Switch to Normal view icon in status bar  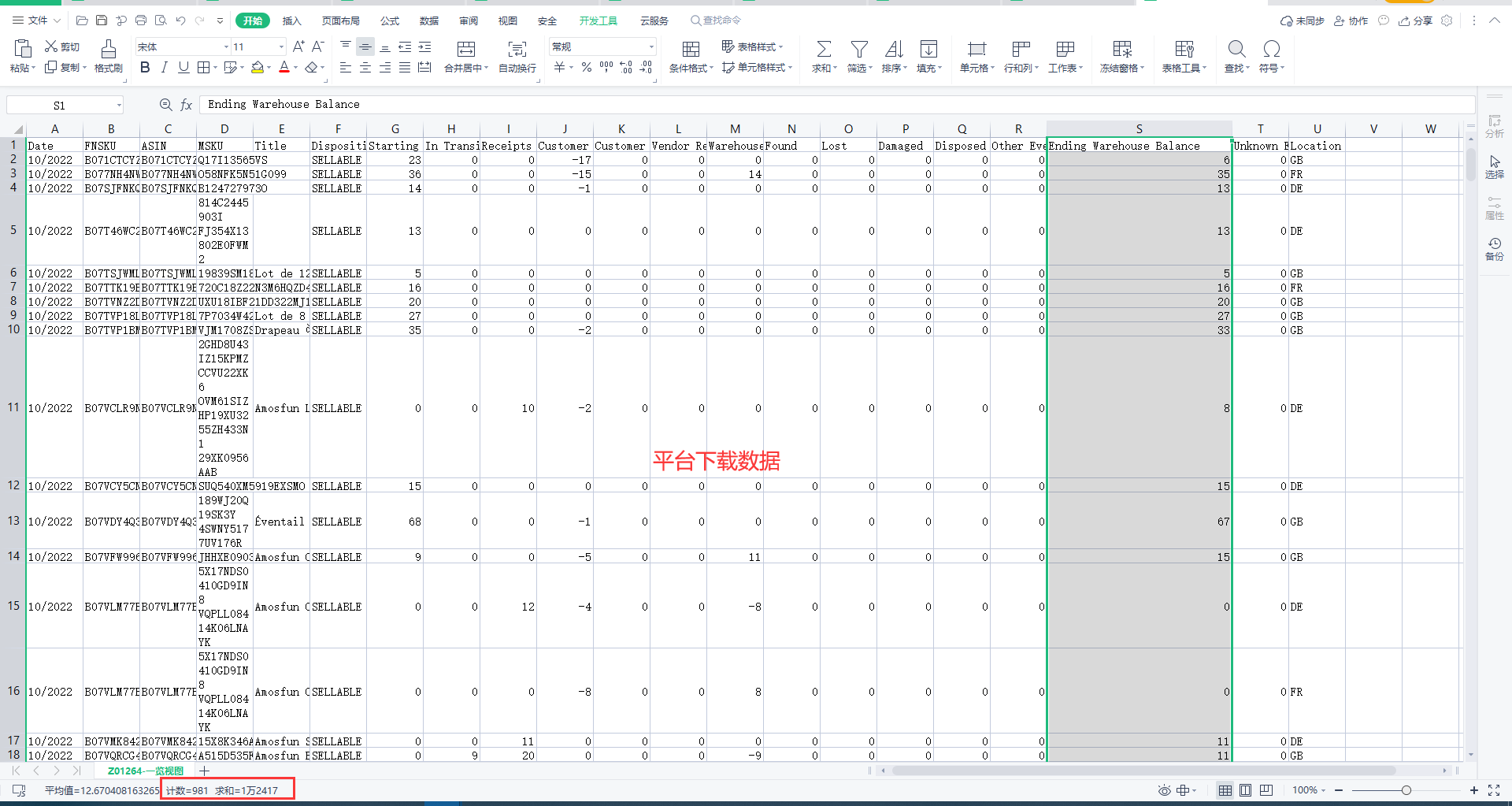click(1225, 790)
